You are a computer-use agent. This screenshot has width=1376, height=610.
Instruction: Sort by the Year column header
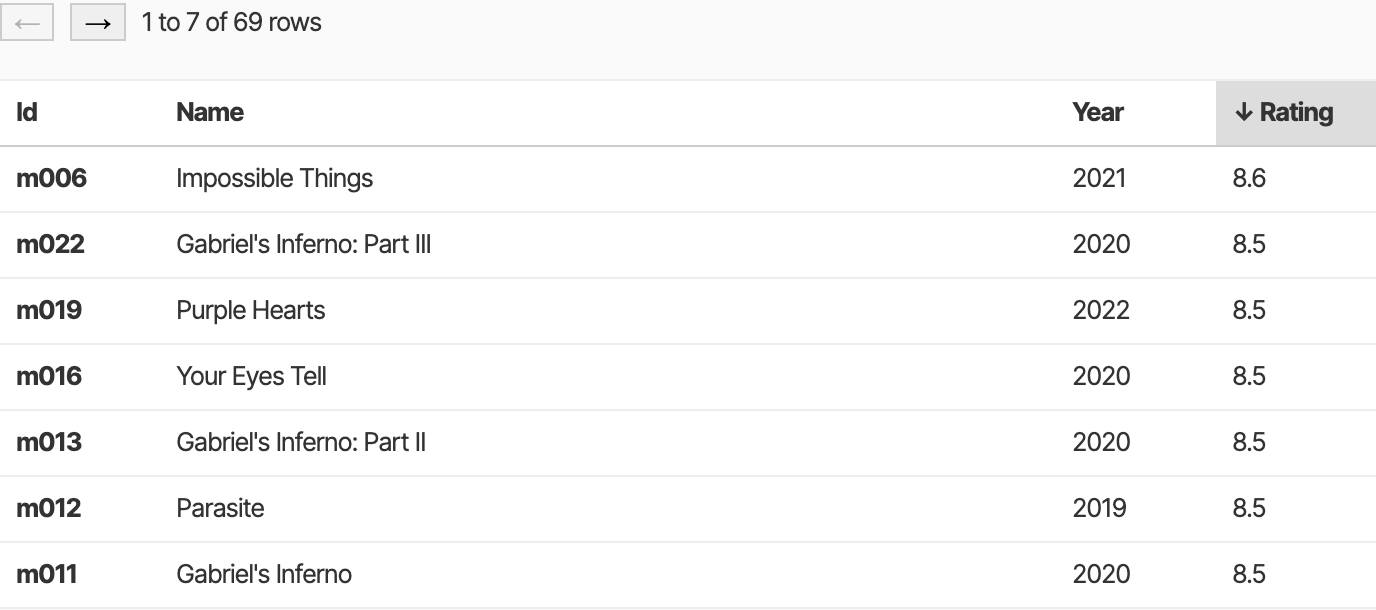coord(1098,112)
